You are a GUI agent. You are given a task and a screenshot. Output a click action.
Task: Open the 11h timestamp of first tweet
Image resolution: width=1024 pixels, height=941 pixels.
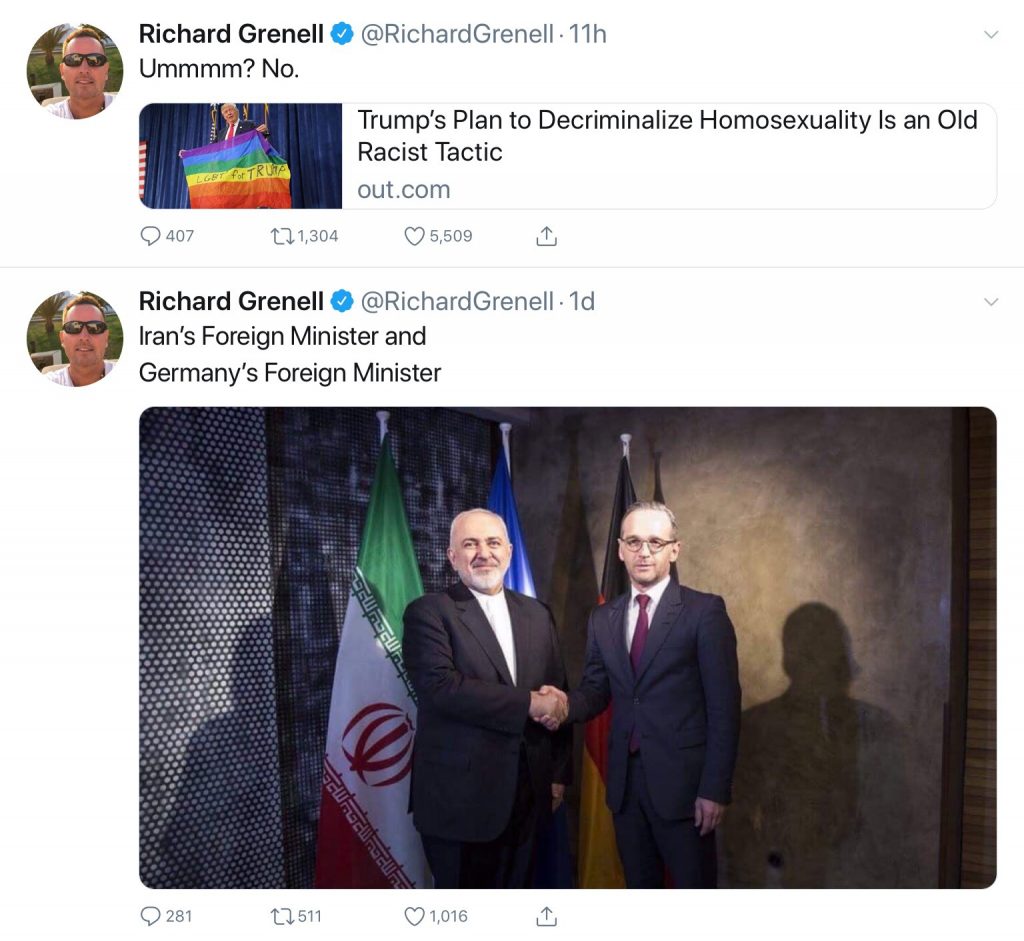(588, 34)
